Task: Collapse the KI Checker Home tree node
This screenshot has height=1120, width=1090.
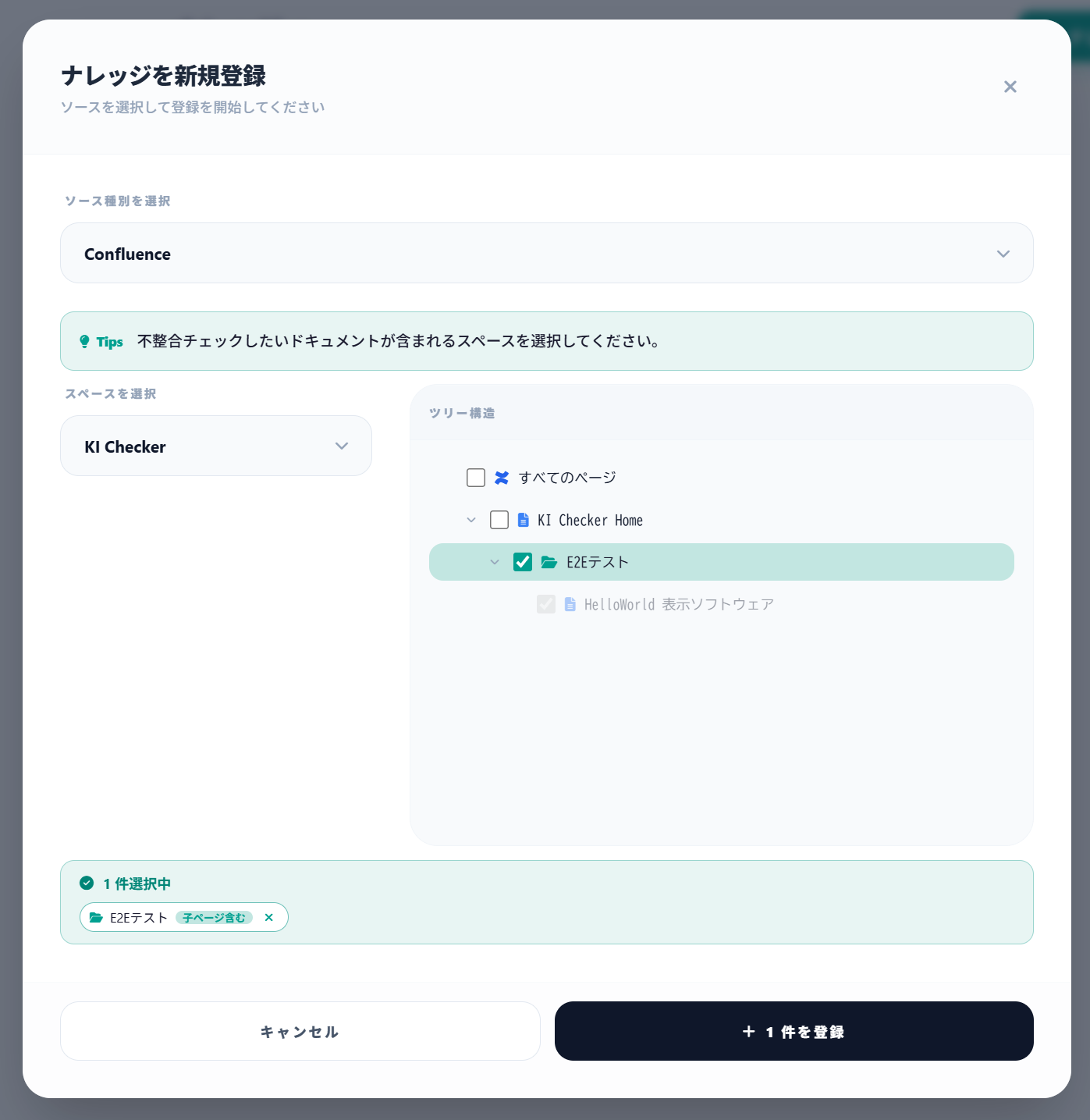Action: click(x=471, y=520)
